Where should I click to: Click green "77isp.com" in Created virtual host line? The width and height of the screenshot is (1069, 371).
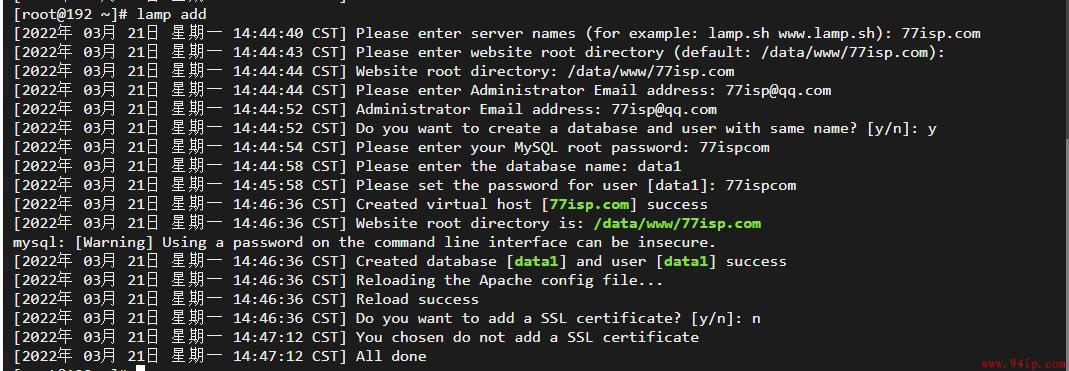click(x=589, y=204)
